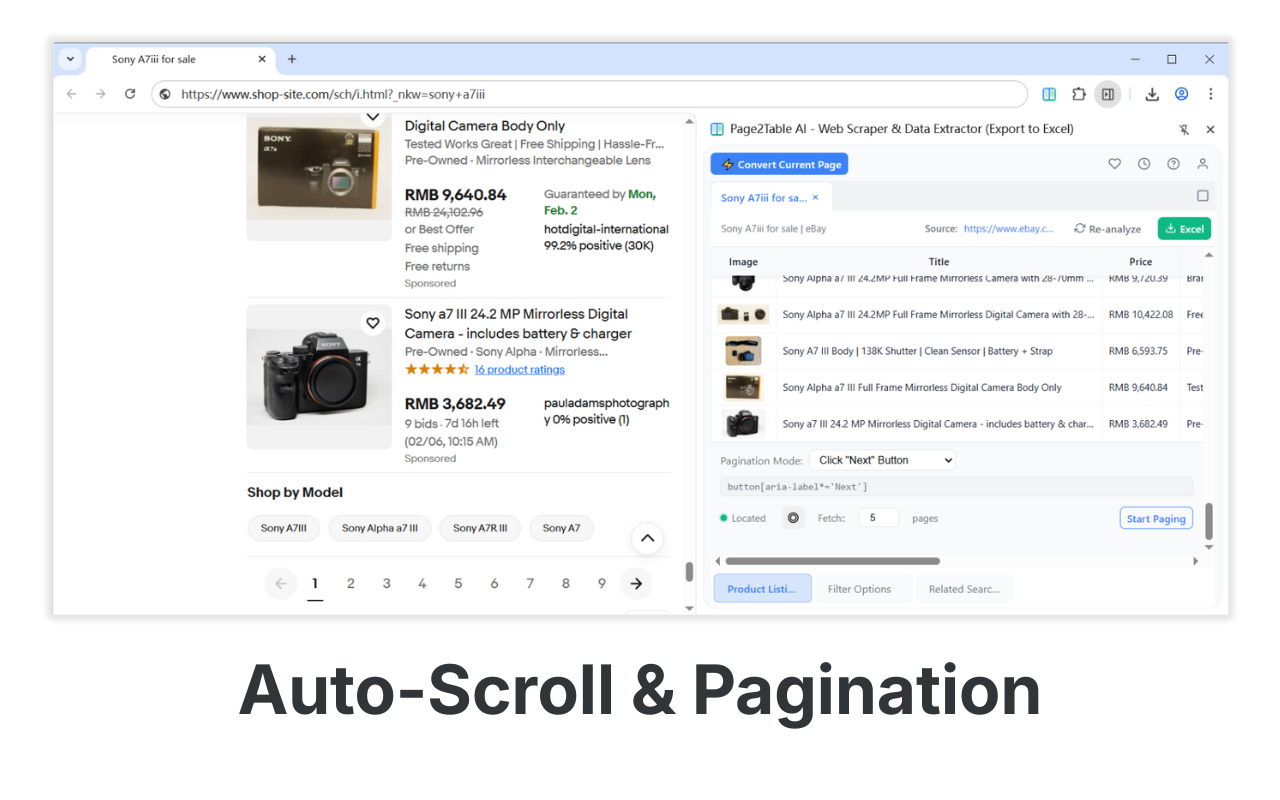Go to results page 5
Screen dimensions: 1280x800
click(458, 584)
